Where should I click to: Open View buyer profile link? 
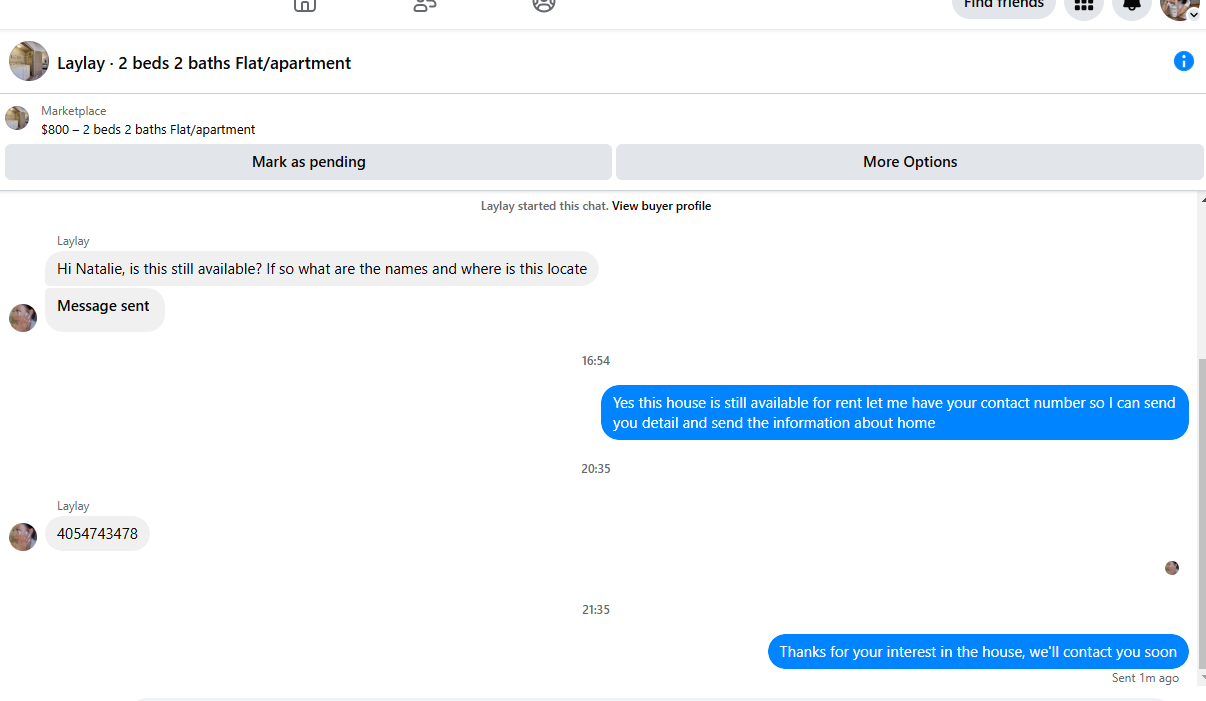(661, 206)
